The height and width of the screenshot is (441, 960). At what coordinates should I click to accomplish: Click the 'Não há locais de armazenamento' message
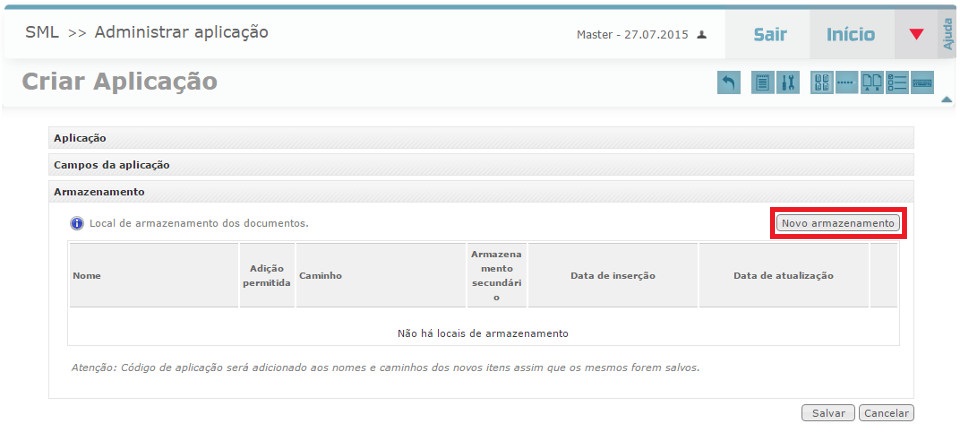tap(483, 334)
